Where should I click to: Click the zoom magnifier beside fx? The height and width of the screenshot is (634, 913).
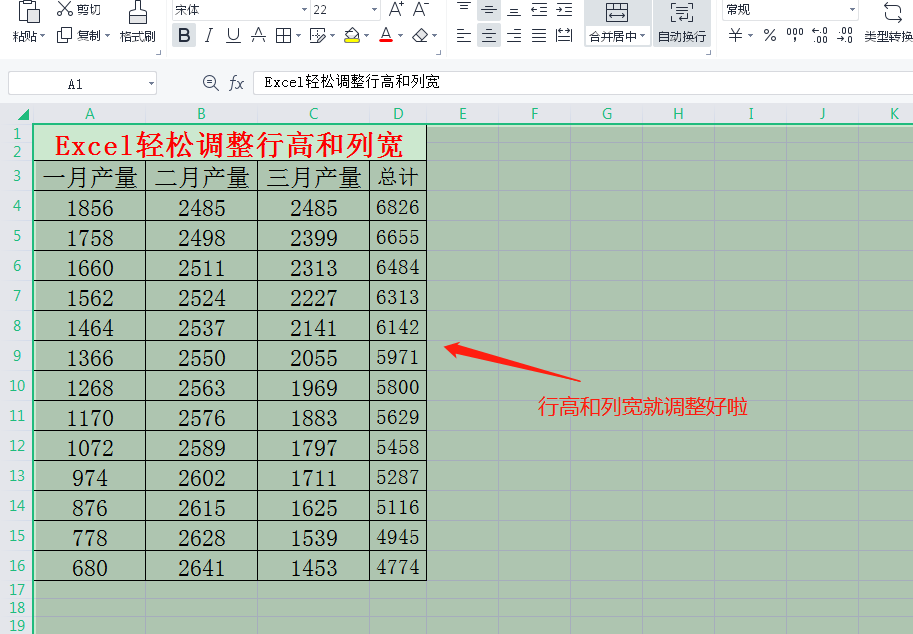210,83
